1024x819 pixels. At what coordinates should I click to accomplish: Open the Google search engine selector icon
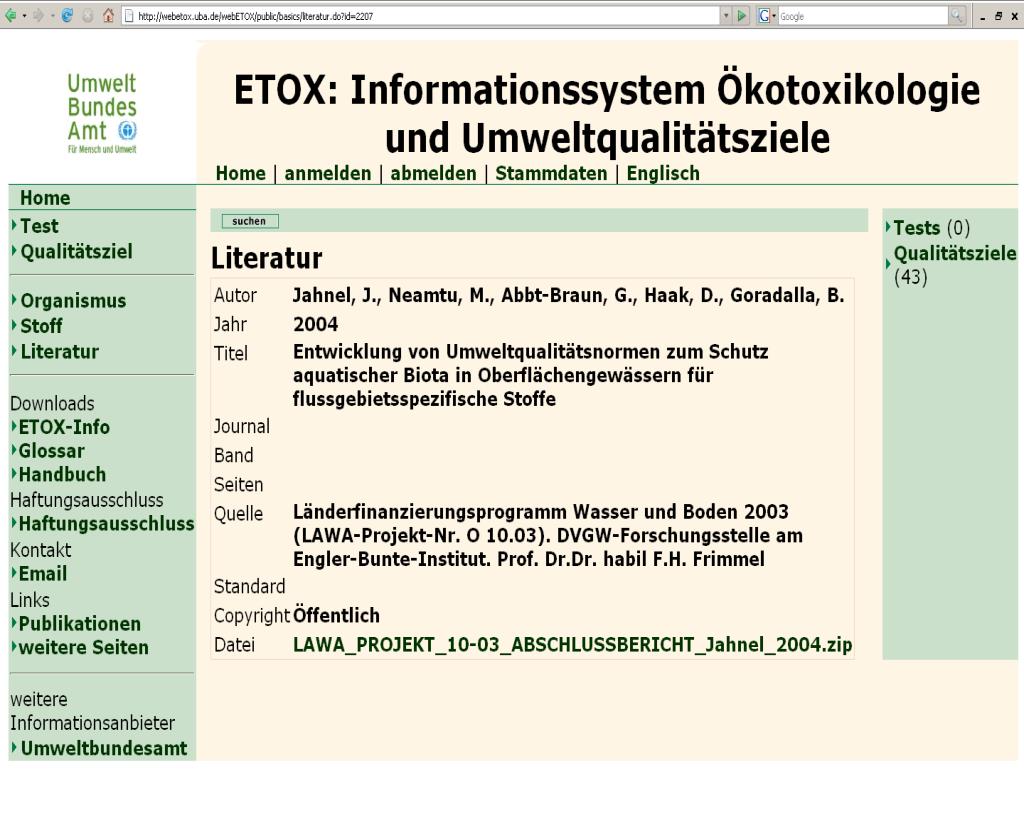[767, 16]
